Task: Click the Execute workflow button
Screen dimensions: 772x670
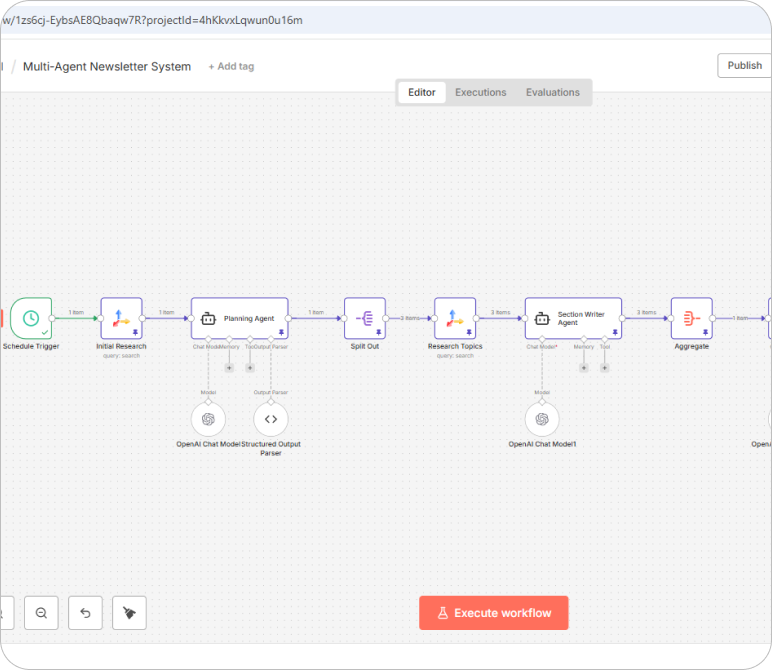Action: pos(493,613)
